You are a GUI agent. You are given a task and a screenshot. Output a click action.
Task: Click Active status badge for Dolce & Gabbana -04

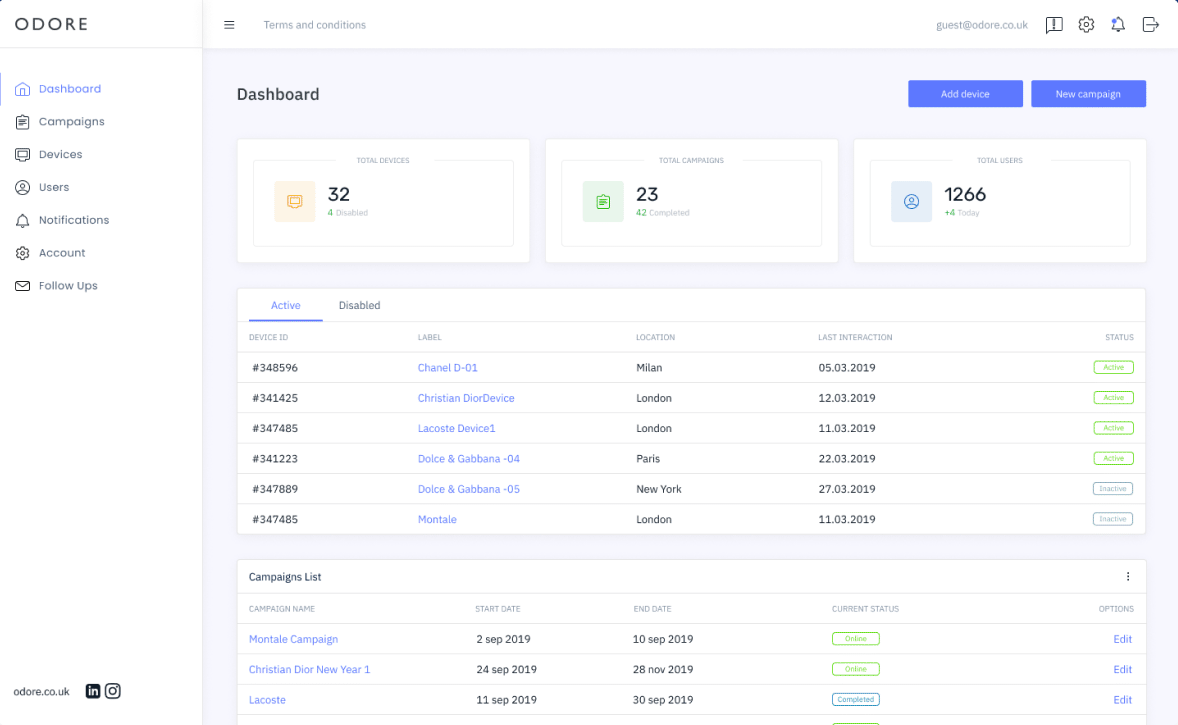point(1113,458)
